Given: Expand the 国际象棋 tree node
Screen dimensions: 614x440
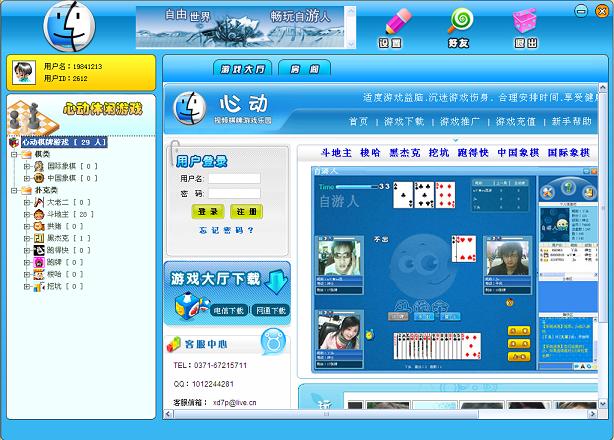Looking at the screenshot, I should (27, 166).
